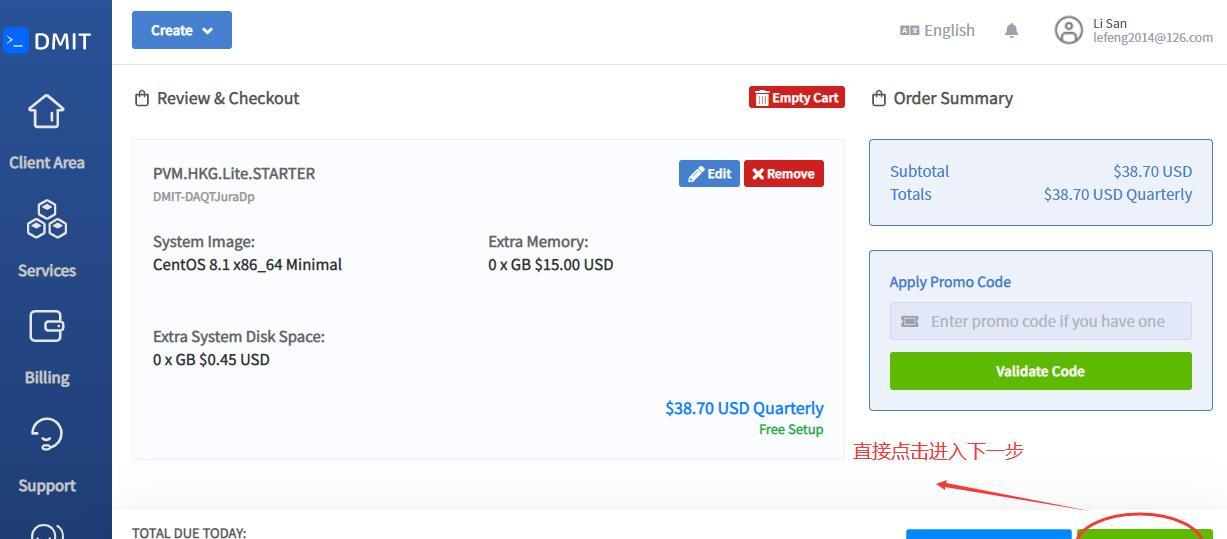Select Billing in the sidebar
1227x539 pixels.
(47, 378)
